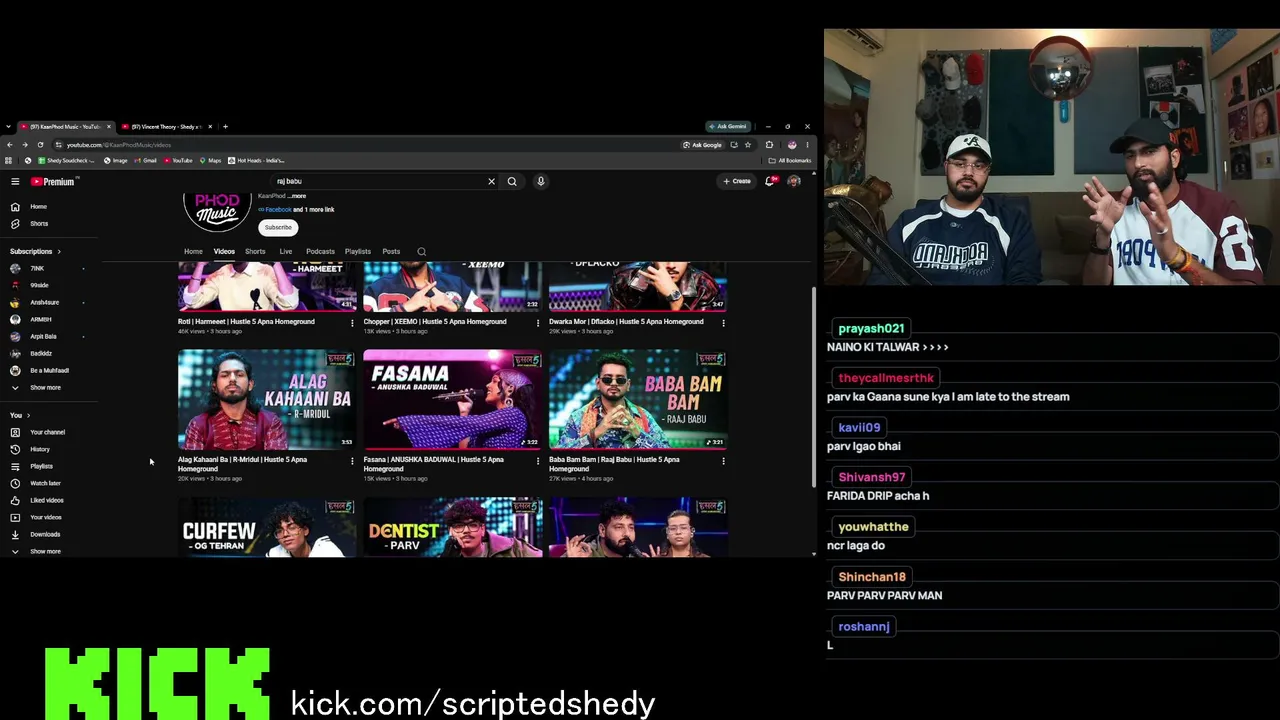
Task: Reload the current page
Action: click(x=40, y=145)
